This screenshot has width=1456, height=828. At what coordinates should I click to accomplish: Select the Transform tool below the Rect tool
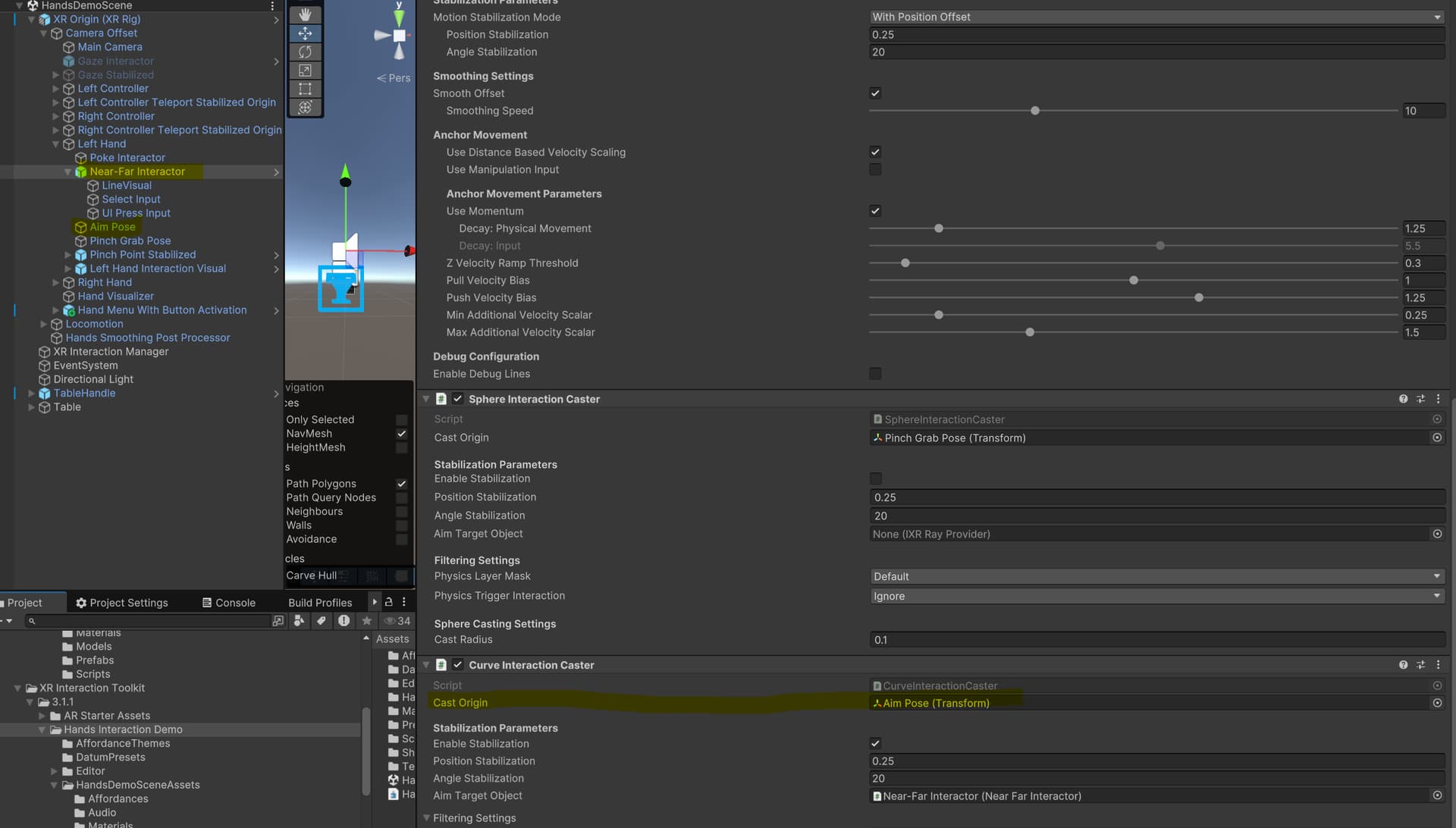coord(306,107)
